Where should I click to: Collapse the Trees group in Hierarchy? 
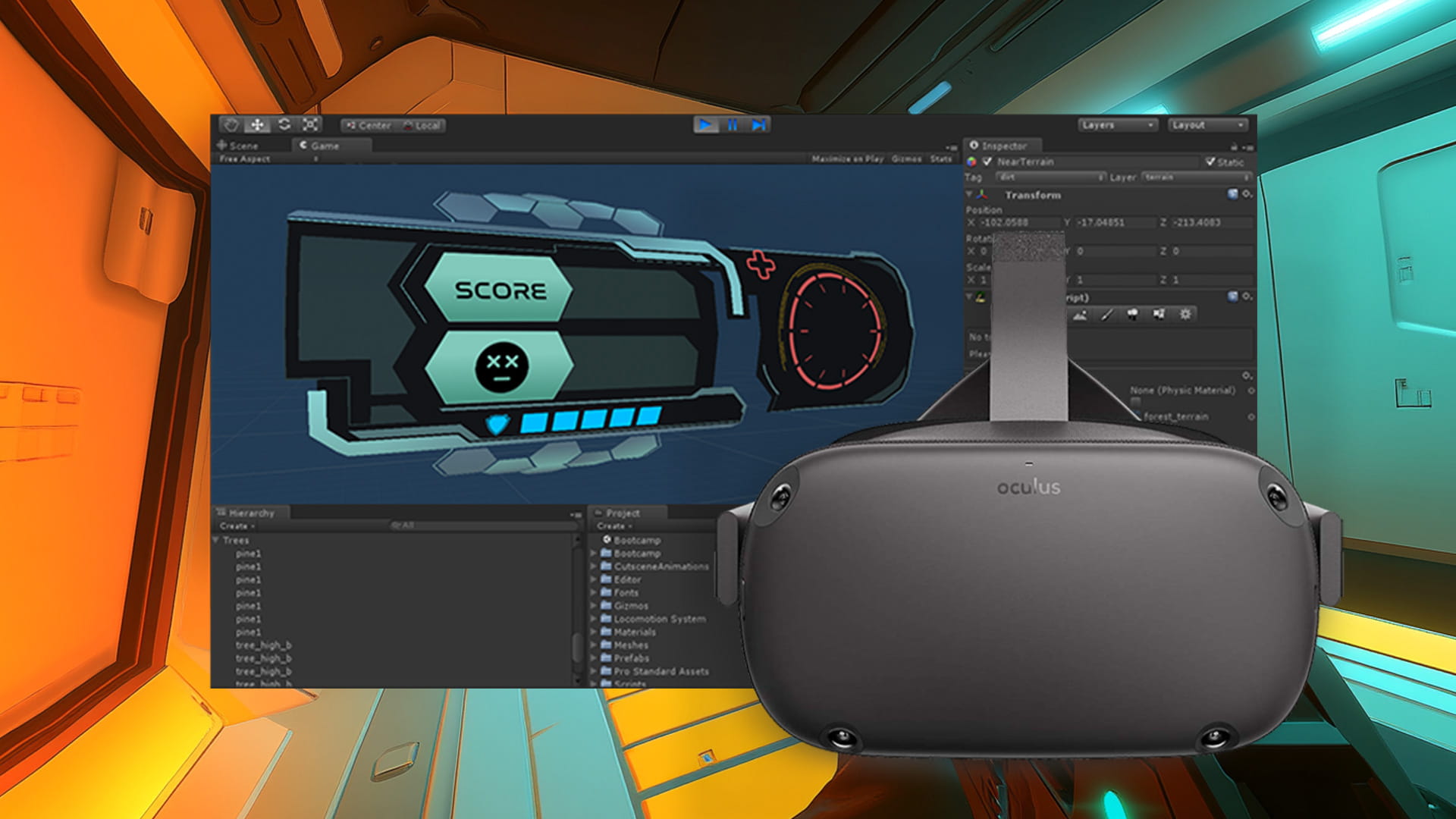point(217,540)
